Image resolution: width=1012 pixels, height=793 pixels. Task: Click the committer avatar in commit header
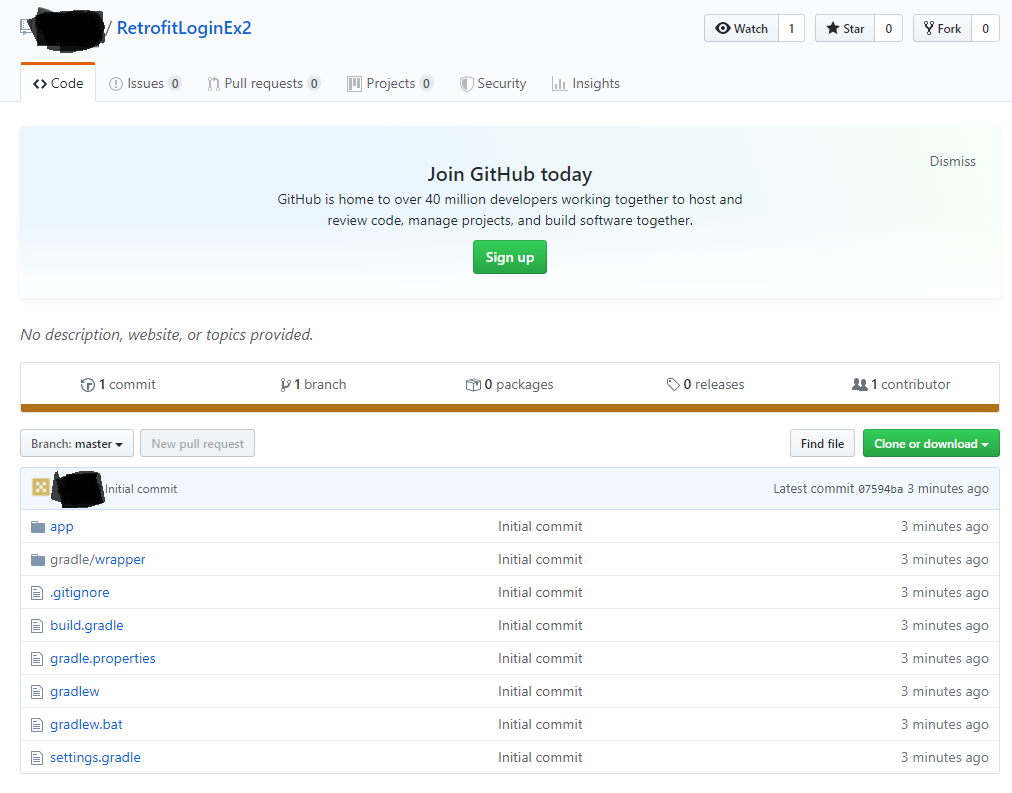pyautogui.click(x=41, y=487)
